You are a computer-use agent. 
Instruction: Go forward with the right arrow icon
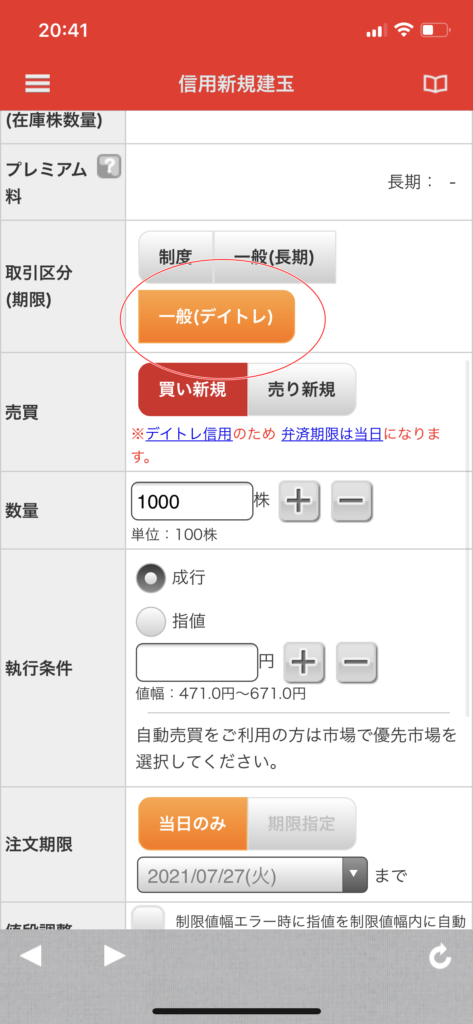(114, 956)
